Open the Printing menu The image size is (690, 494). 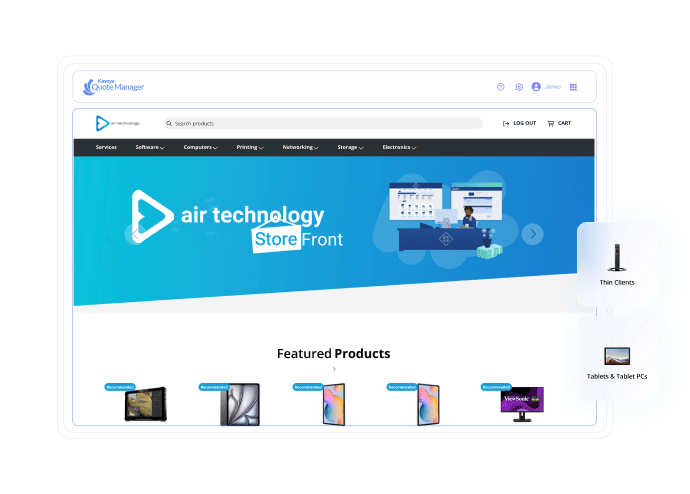[250, 147]
